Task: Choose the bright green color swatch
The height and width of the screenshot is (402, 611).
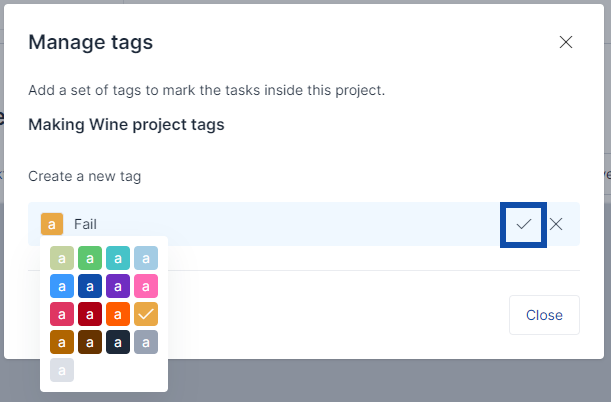Action: tap(90, 258)
